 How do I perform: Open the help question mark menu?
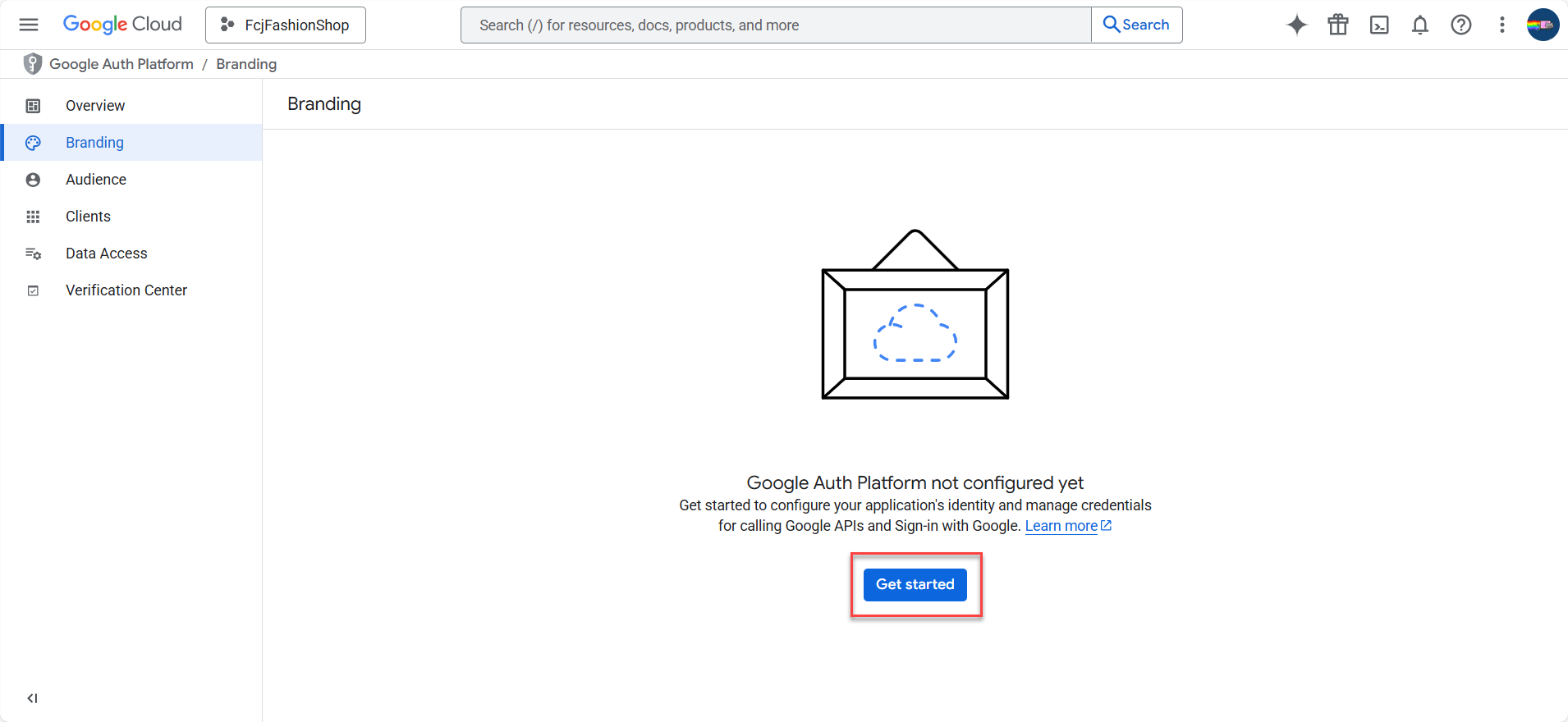click(1461, 25)
